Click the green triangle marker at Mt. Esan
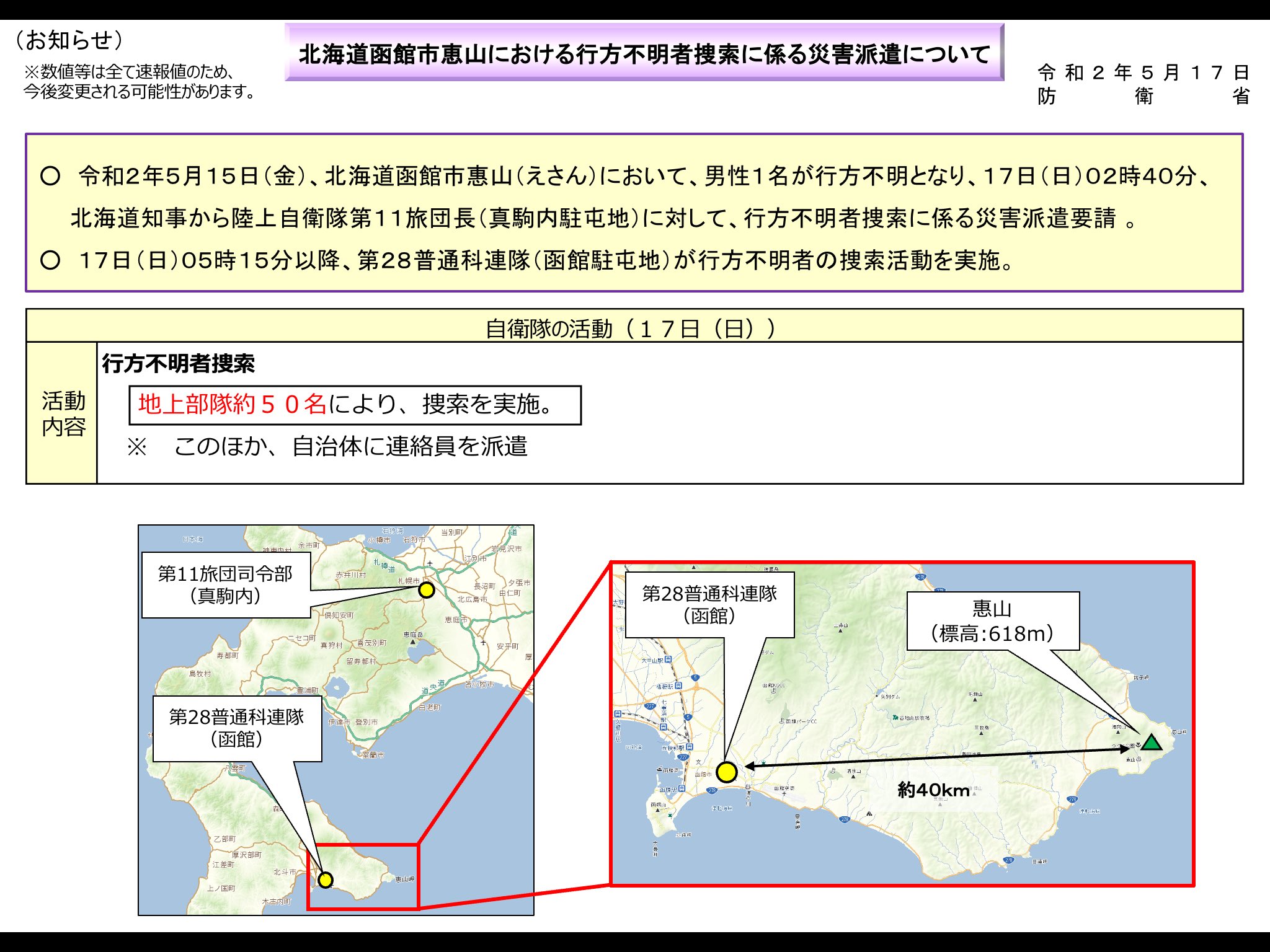1270x952 pixels. pos(1151,743)
